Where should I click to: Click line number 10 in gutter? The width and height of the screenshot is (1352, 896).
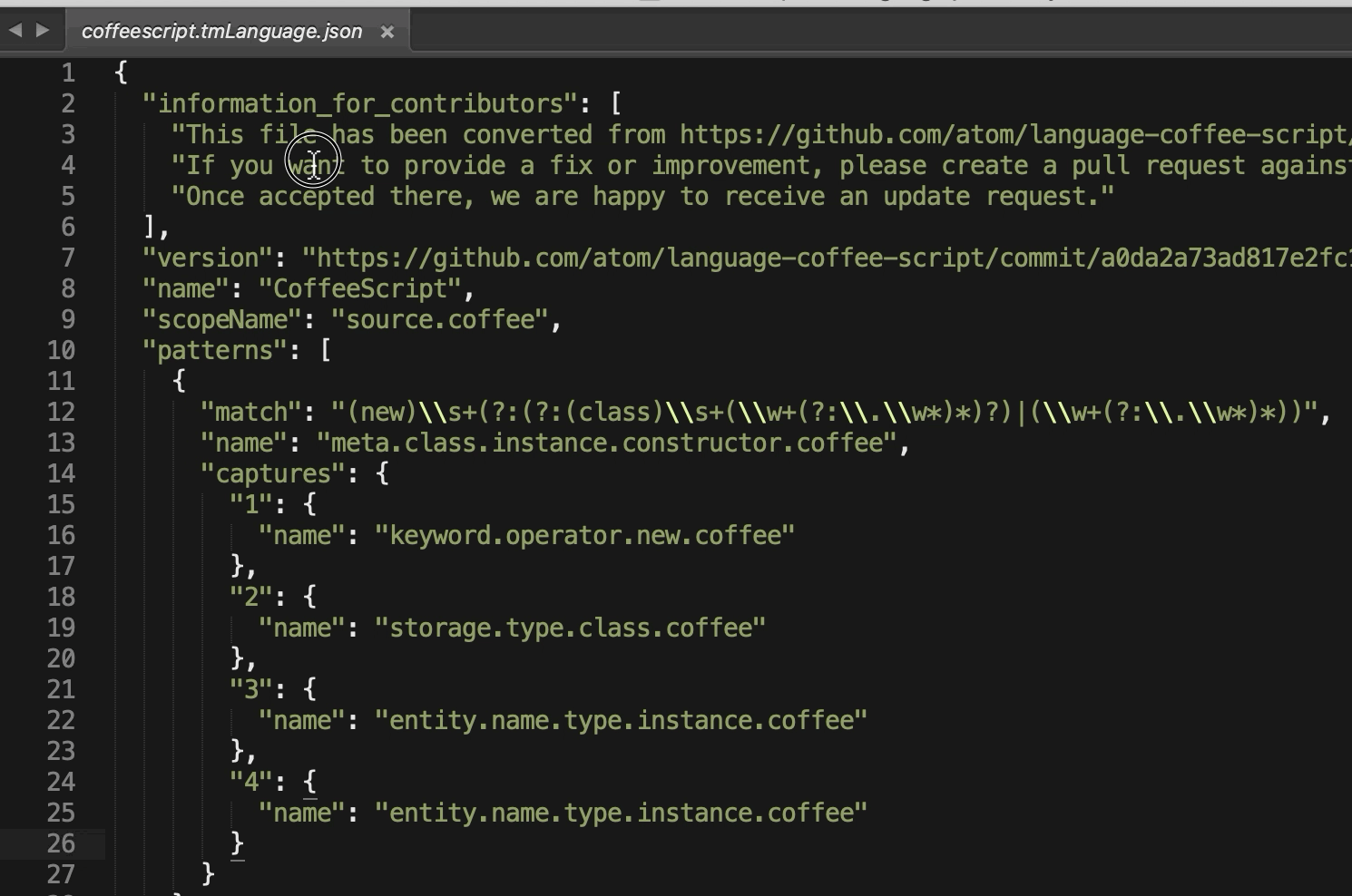click(x=61, y=350)
